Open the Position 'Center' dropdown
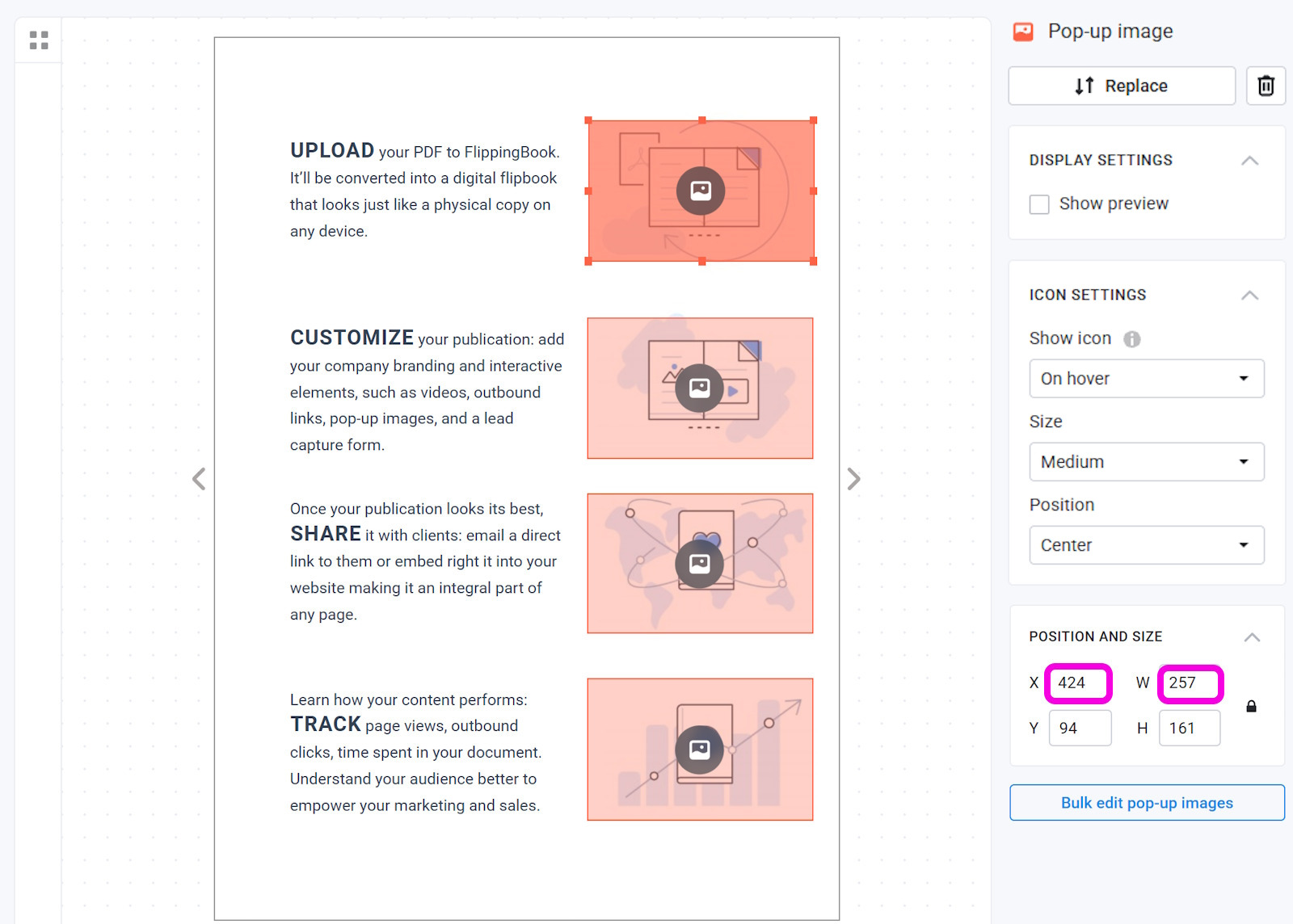This screenshot has width=1293, height=924. tap(1146, 545)
